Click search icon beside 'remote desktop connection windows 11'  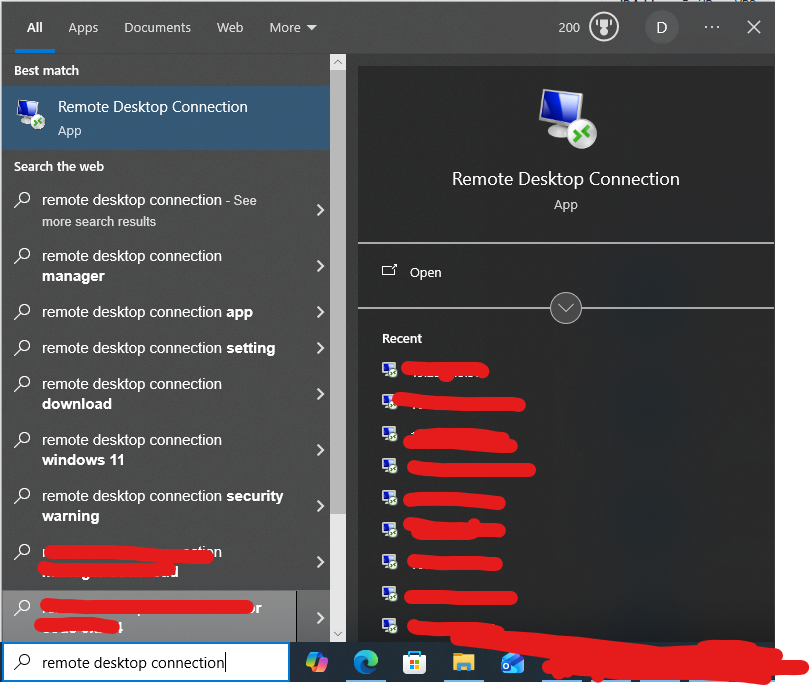(x=22, y=440)
